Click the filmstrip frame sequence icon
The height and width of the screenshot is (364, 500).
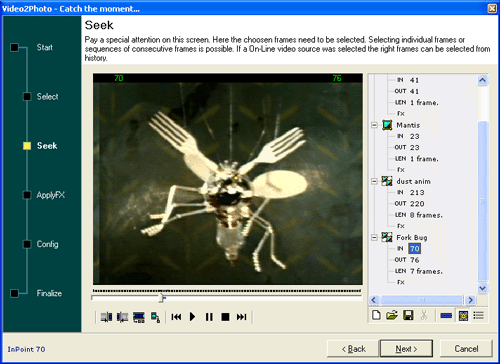tap(139, 317)
